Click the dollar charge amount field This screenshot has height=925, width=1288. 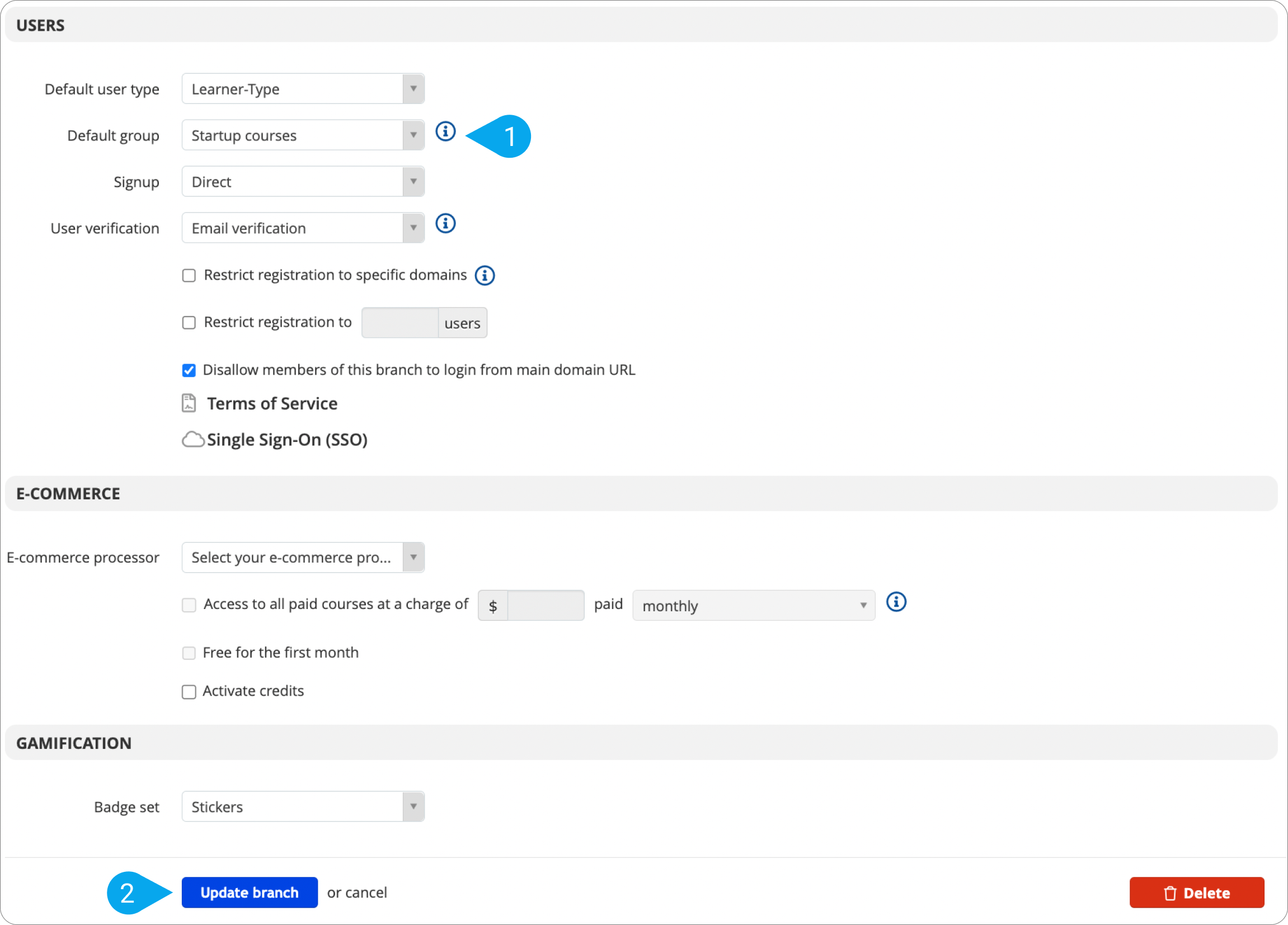[546, 606]
